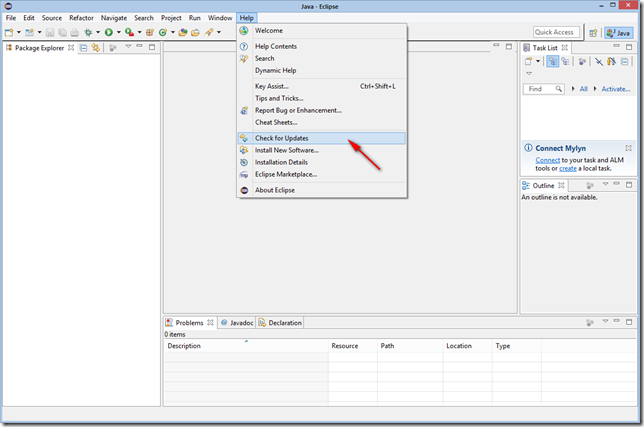The image size is (644, 427).
Task: Switch to the Javadoc tab
Action: tap(237, 323)
